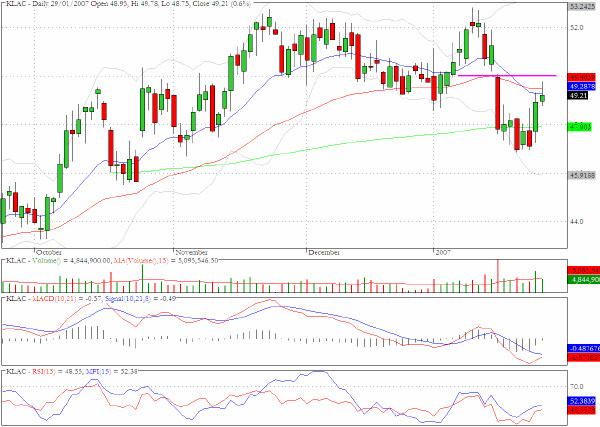Select the blue 49.2878 moving average label

[582, 86]
